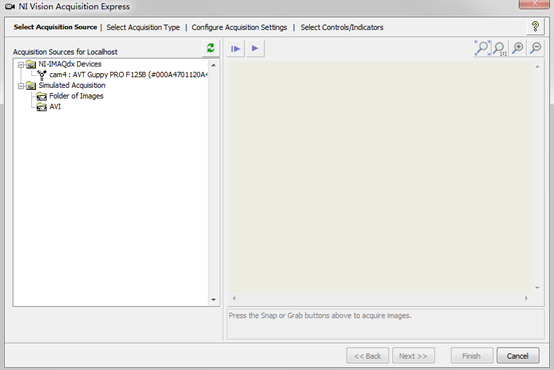This screenshot has height=370, width=554.
Task: Select the zoom to fit magnifier icon
Action: (482, 48)
